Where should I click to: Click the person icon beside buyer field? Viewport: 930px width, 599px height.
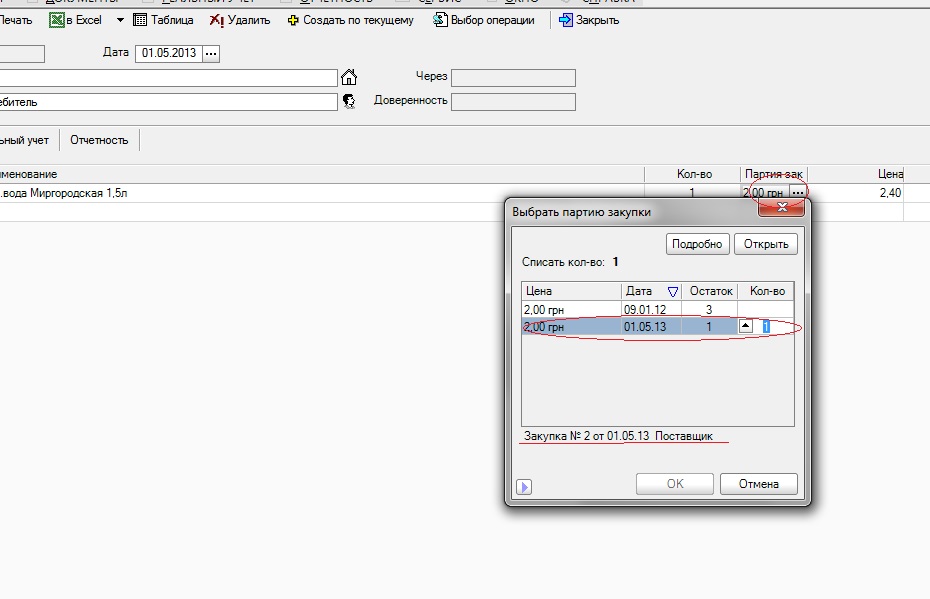click(x=349, y=101)
